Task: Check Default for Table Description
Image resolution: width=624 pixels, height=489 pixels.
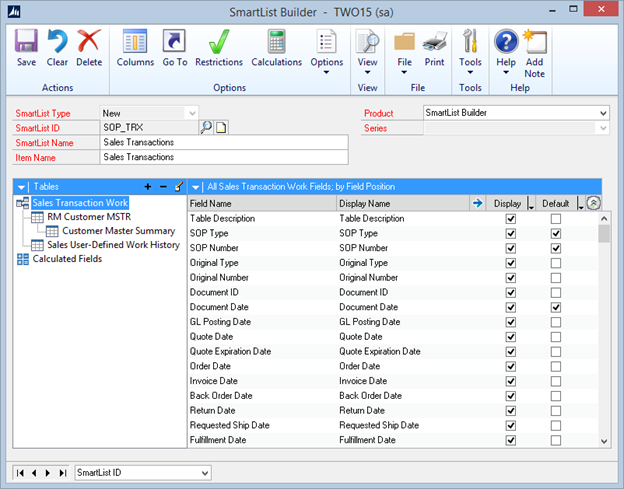Action: click(x=556, y=219)
